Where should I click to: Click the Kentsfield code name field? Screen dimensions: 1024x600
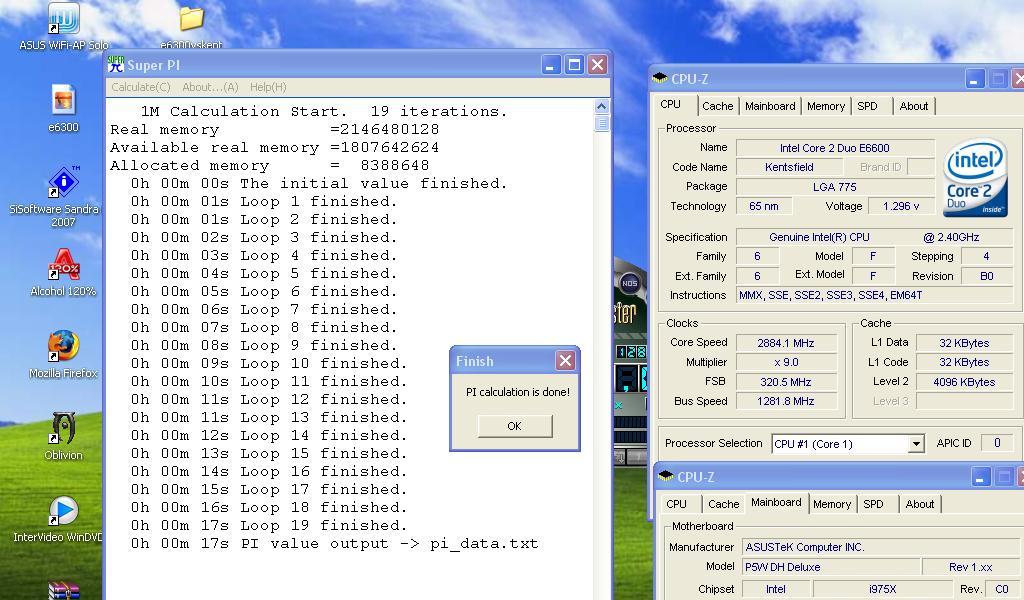click(790, 167)
